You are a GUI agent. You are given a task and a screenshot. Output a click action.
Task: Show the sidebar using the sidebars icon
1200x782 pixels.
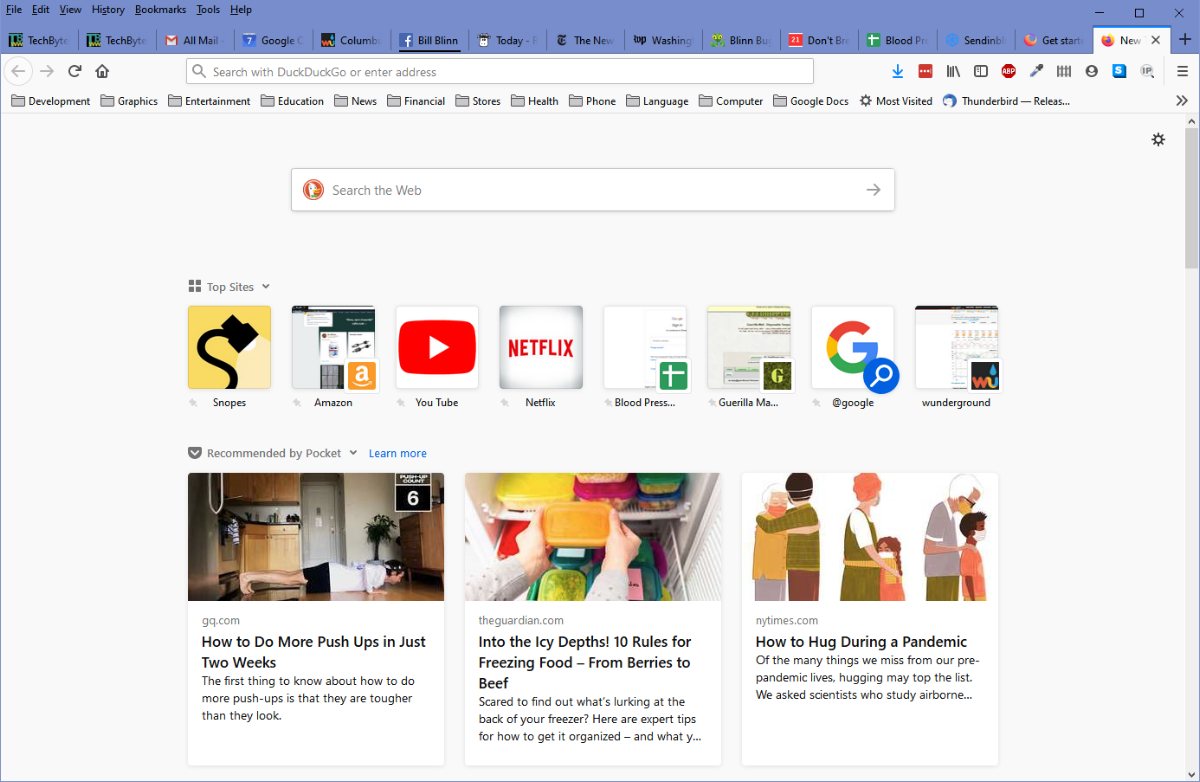click(x=981, y=71)
